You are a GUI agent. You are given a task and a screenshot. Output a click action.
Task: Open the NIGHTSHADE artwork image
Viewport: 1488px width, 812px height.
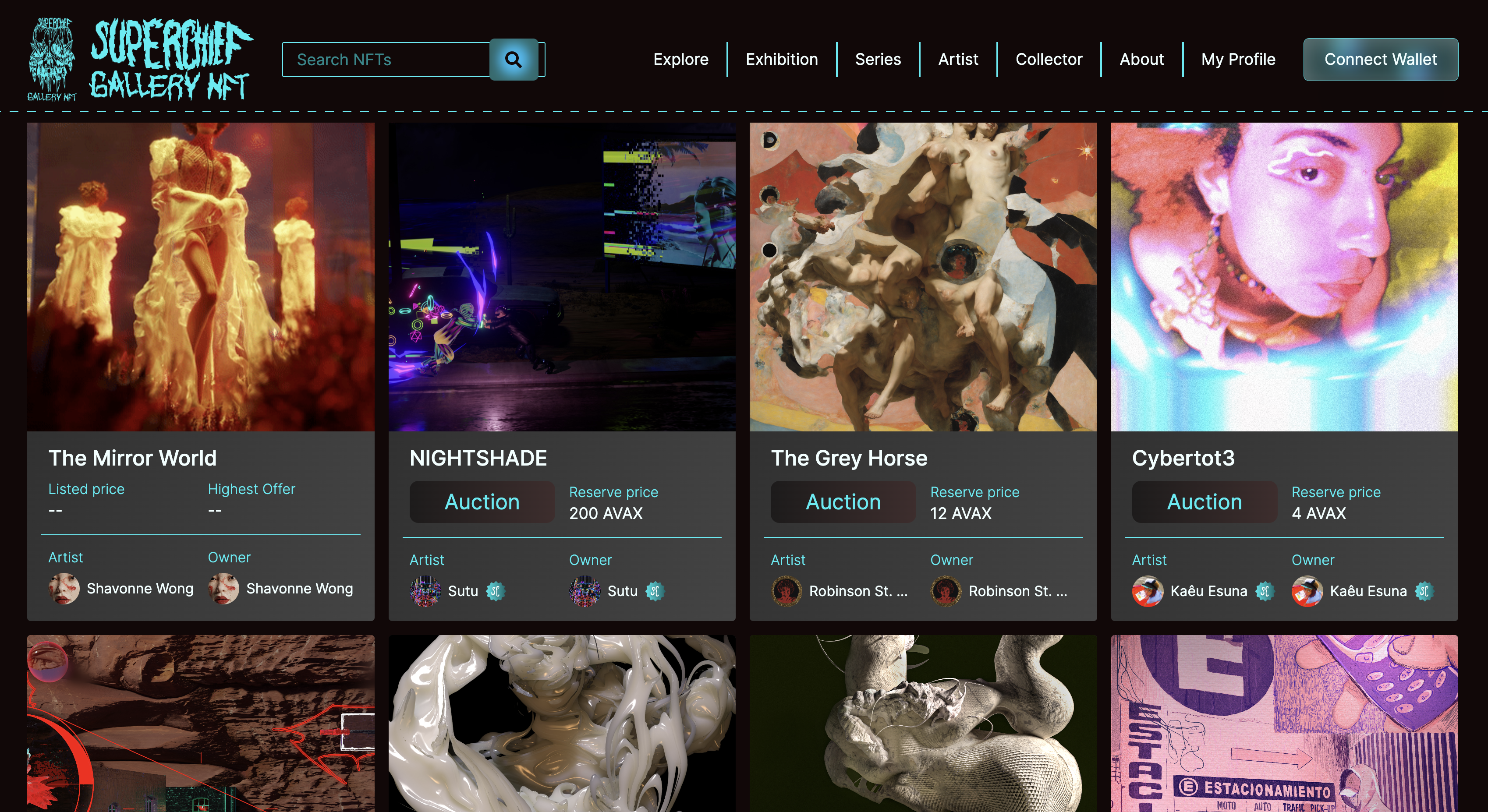click(x=561, y=277)
